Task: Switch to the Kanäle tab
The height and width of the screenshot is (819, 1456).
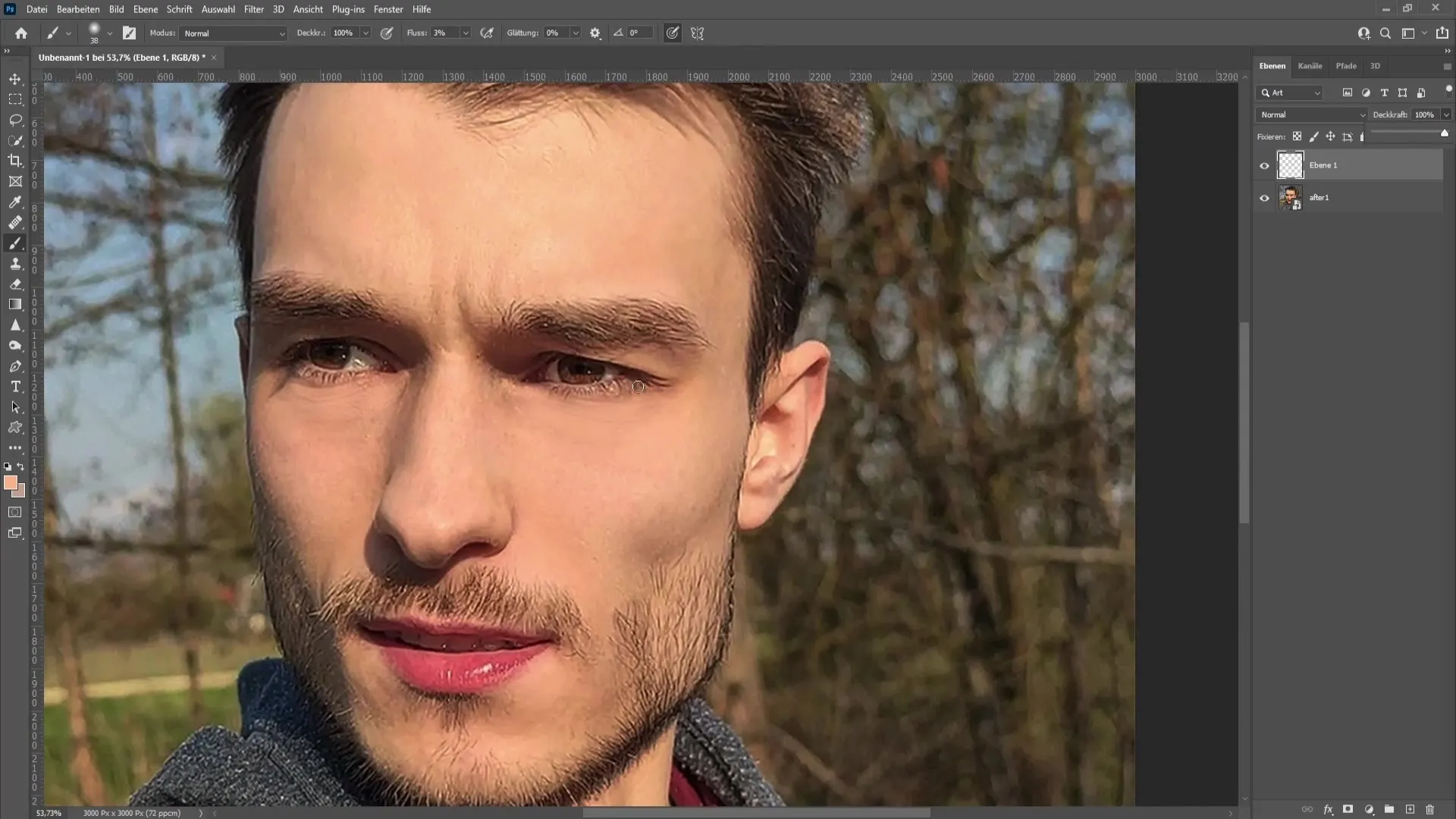Action: 1311,65
